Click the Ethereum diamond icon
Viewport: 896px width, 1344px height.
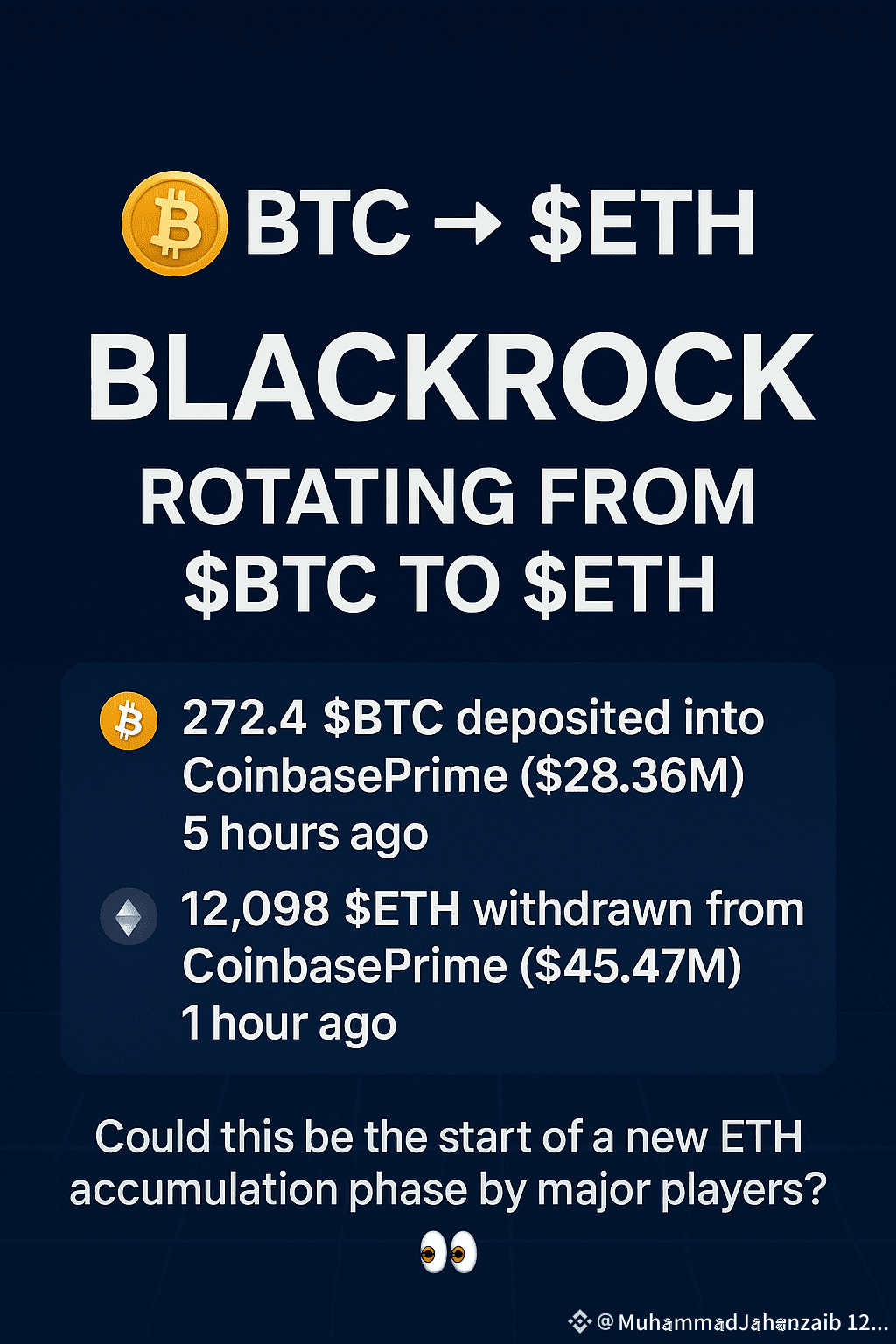(x=129, y=917)
